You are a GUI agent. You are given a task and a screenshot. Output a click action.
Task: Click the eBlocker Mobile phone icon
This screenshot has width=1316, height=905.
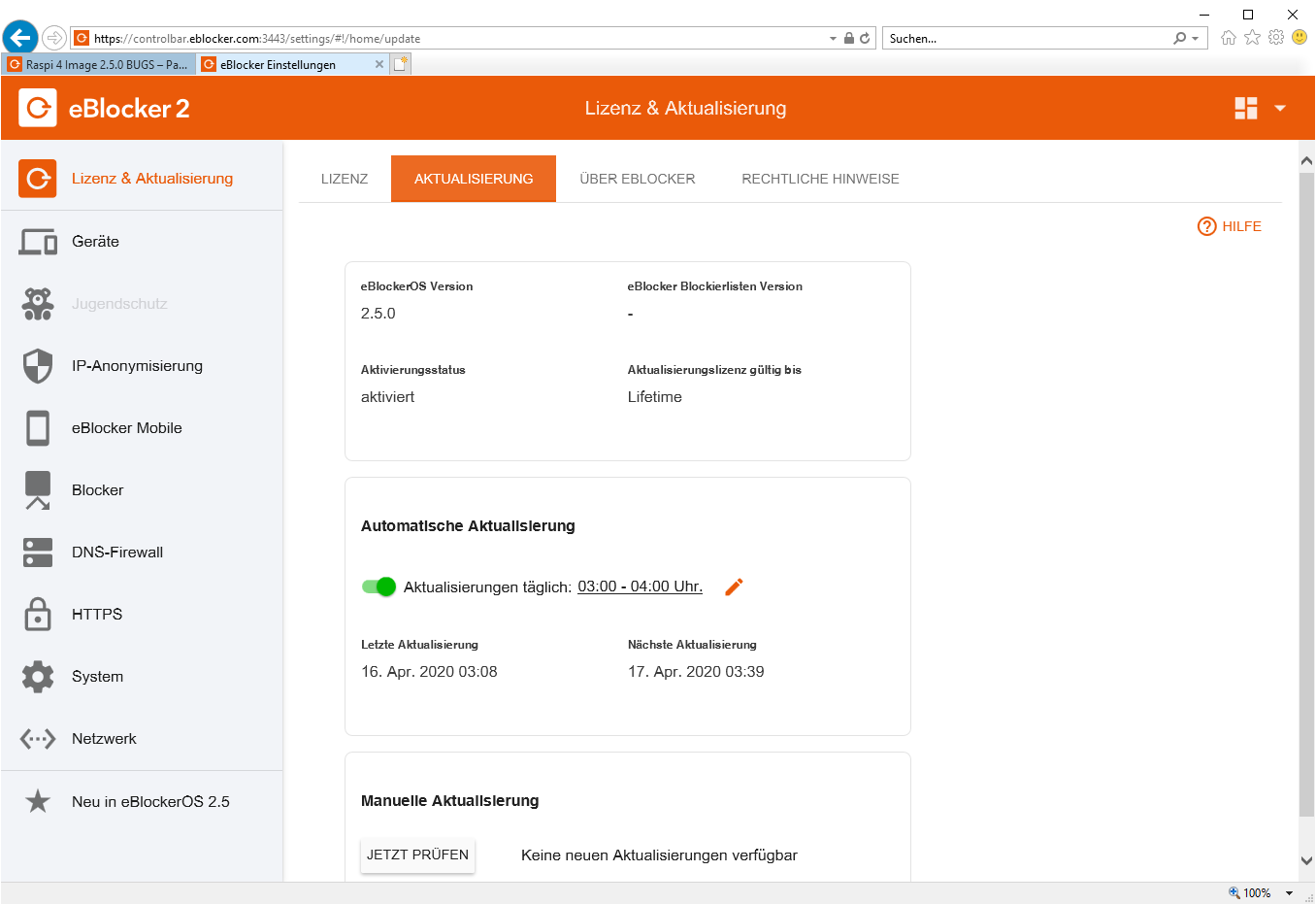coord(38,428)
